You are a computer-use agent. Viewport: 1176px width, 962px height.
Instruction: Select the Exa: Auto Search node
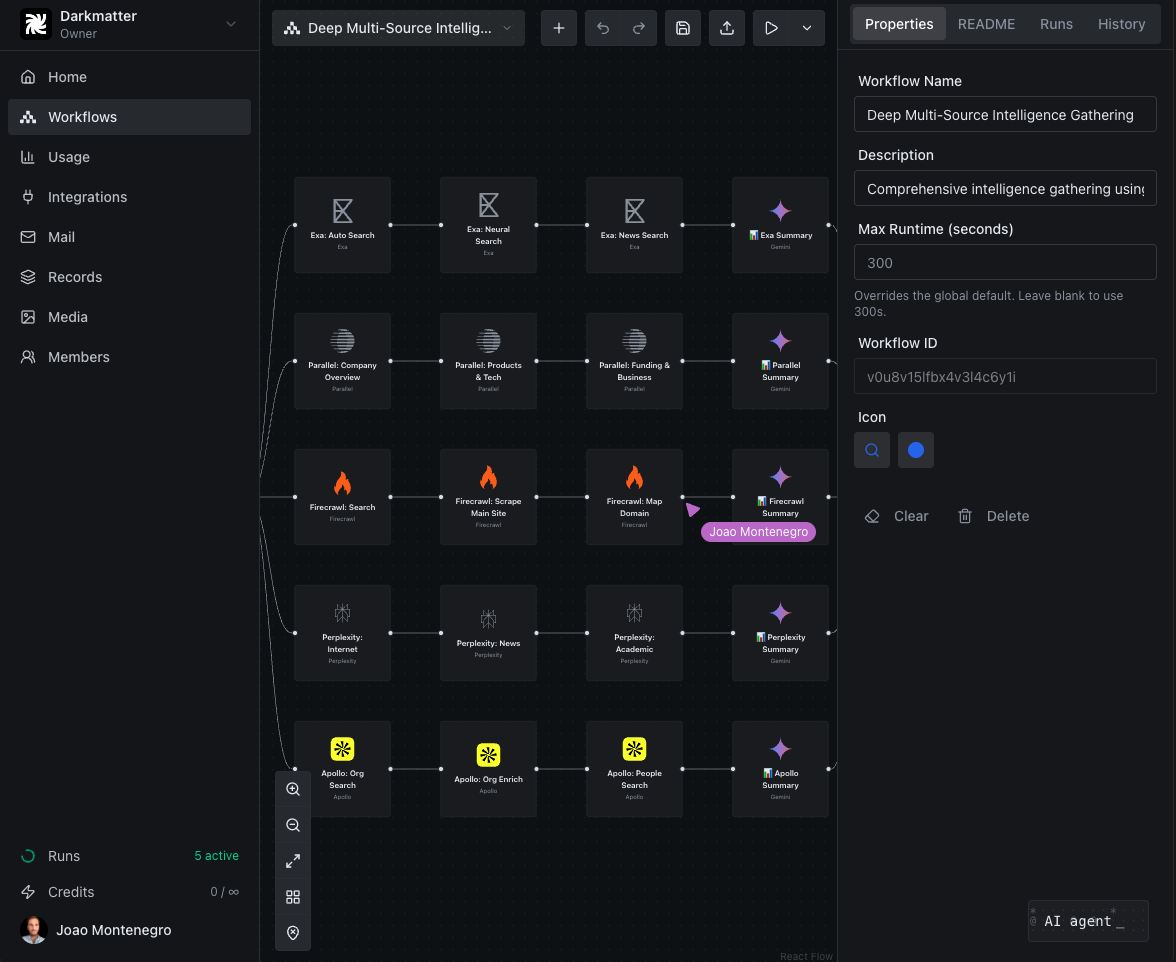pos(343,225)
